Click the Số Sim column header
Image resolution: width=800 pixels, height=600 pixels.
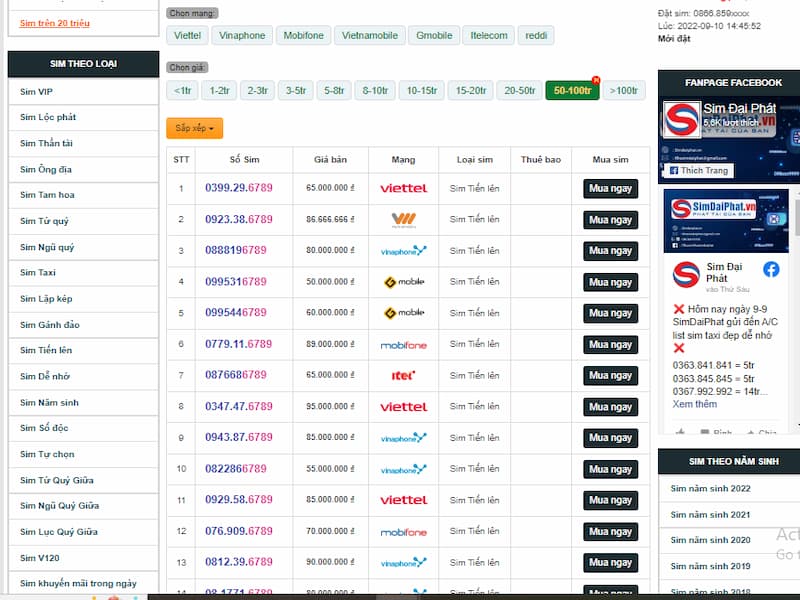pyautogui.click(x=244, y=160)
